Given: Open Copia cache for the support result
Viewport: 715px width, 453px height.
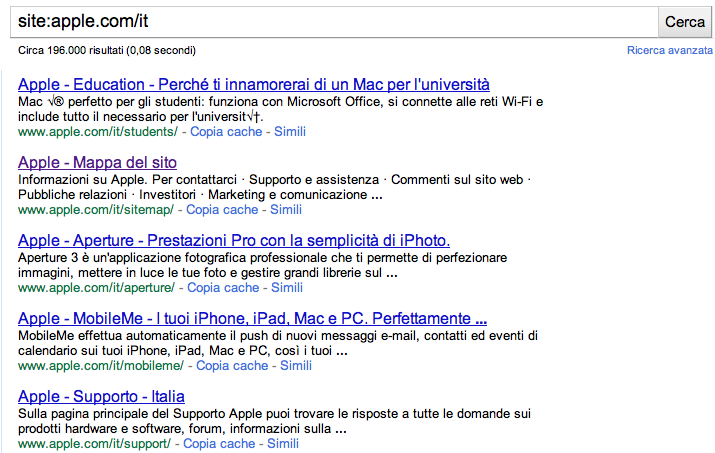Looking at the screenshot, I should point(217,444).
